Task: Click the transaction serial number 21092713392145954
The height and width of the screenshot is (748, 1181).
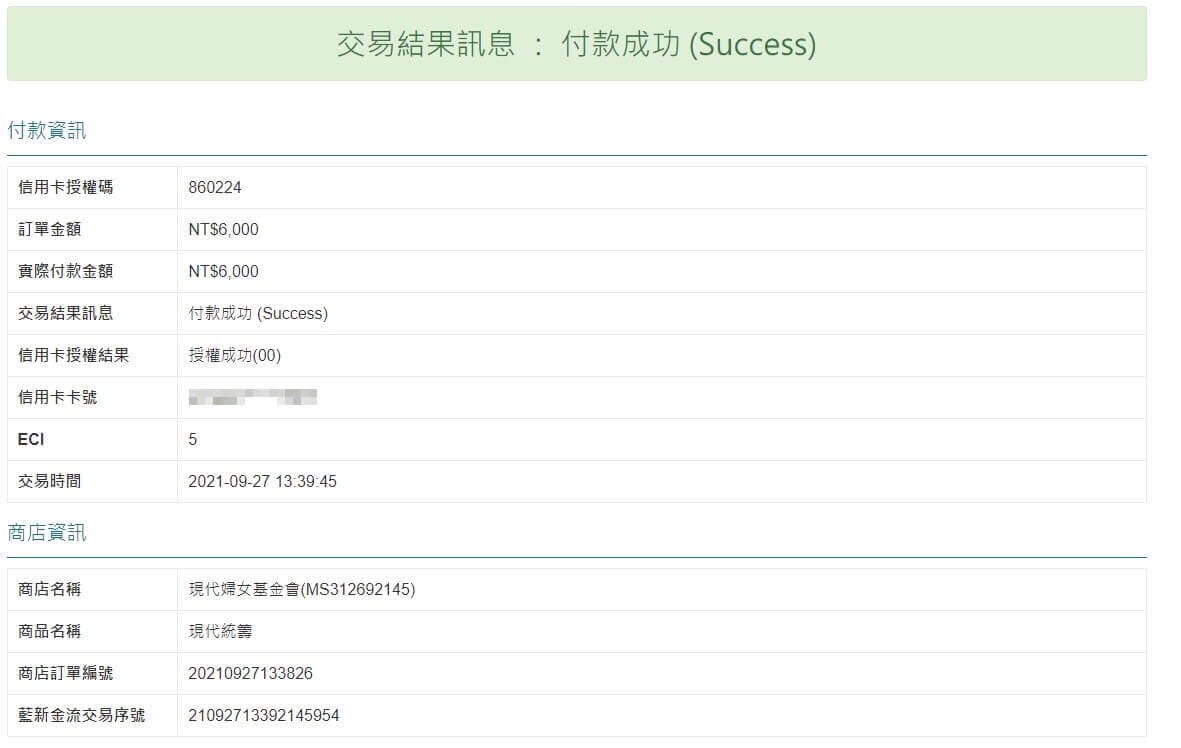Action: [263, 715]
